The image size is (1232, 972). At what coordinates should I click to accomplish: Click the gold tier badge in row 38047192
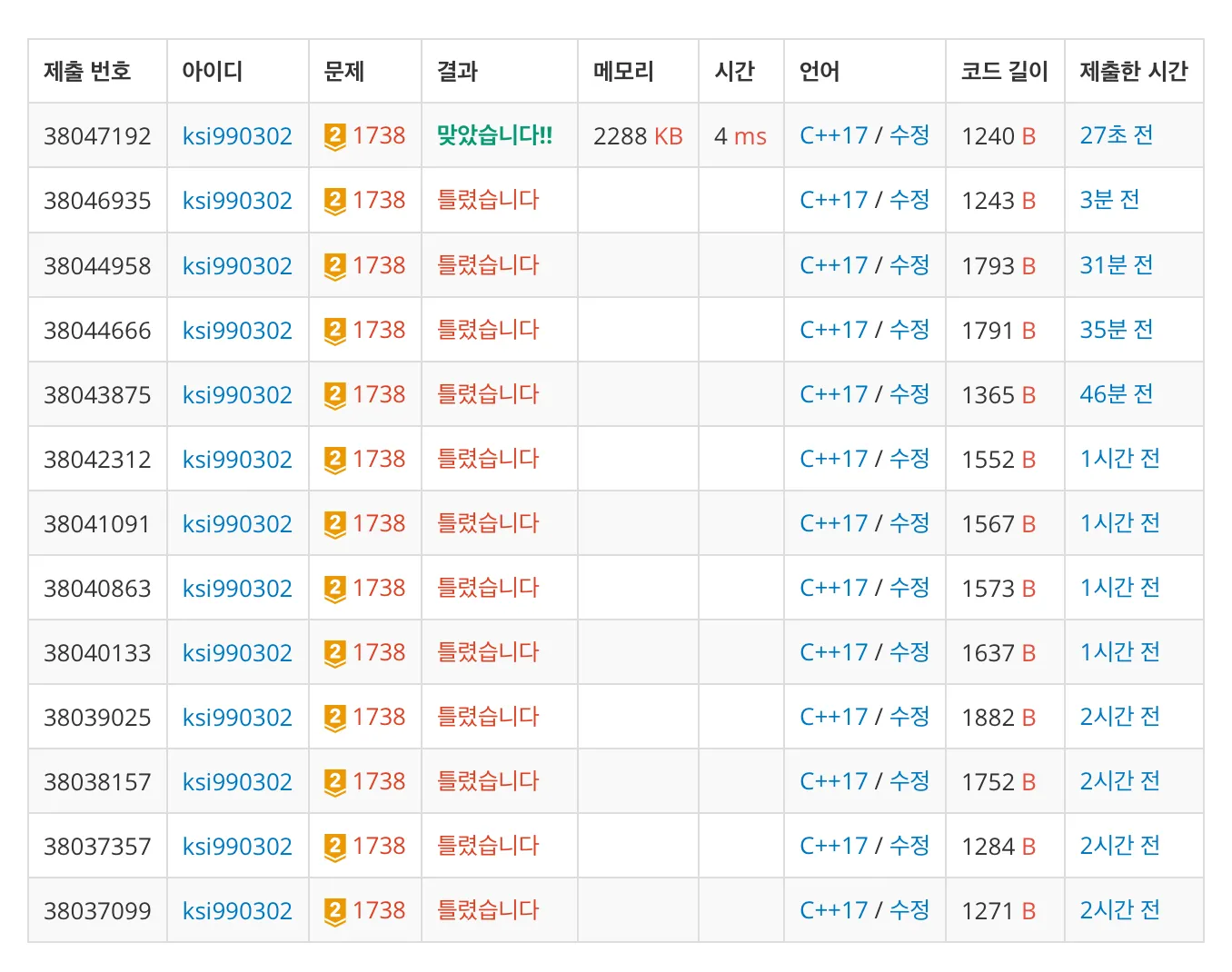(x=335, y=136)
